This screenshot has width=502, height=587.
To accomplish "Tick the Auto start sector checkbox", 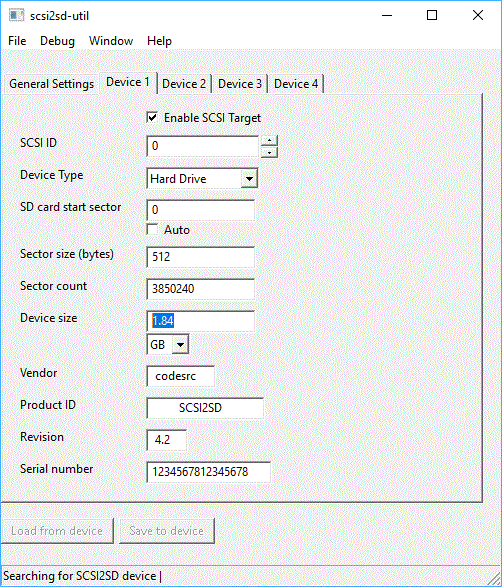I will click(152, 229).
